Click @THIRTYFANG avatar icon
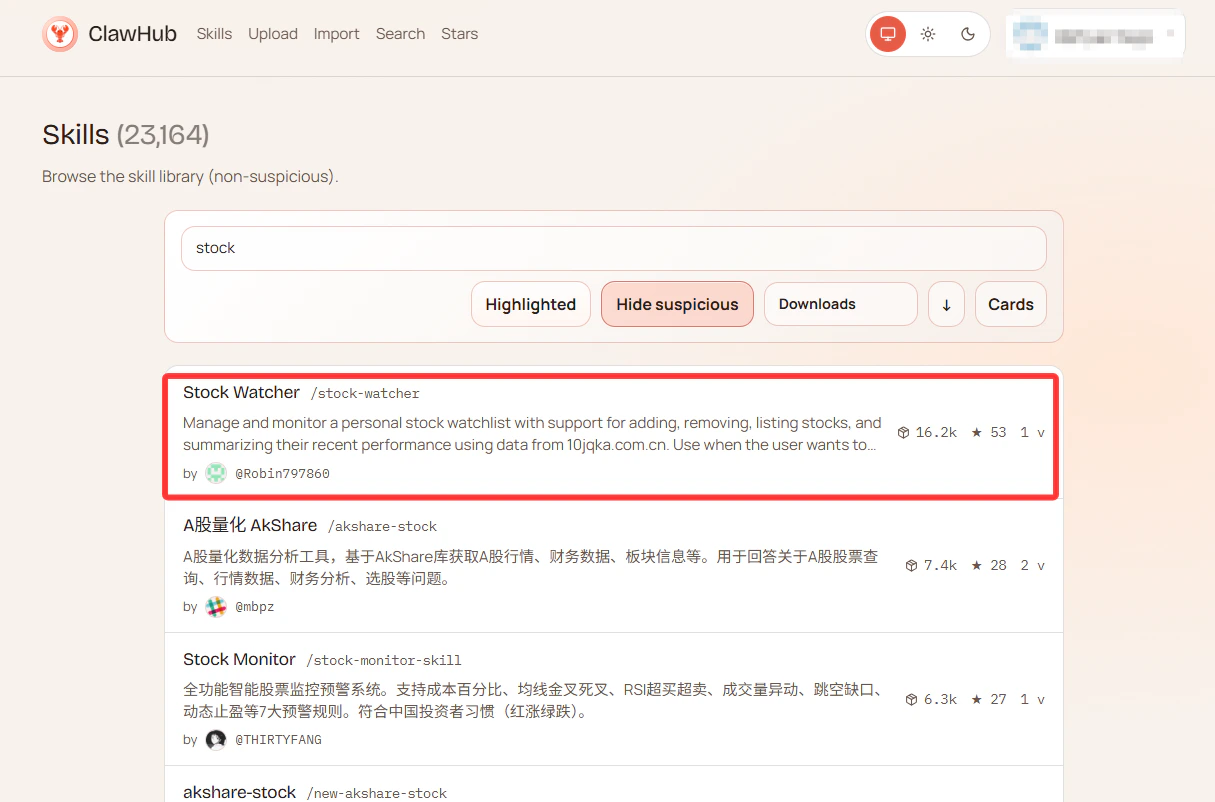1215x802 pixels. click(x=216, y=740)
